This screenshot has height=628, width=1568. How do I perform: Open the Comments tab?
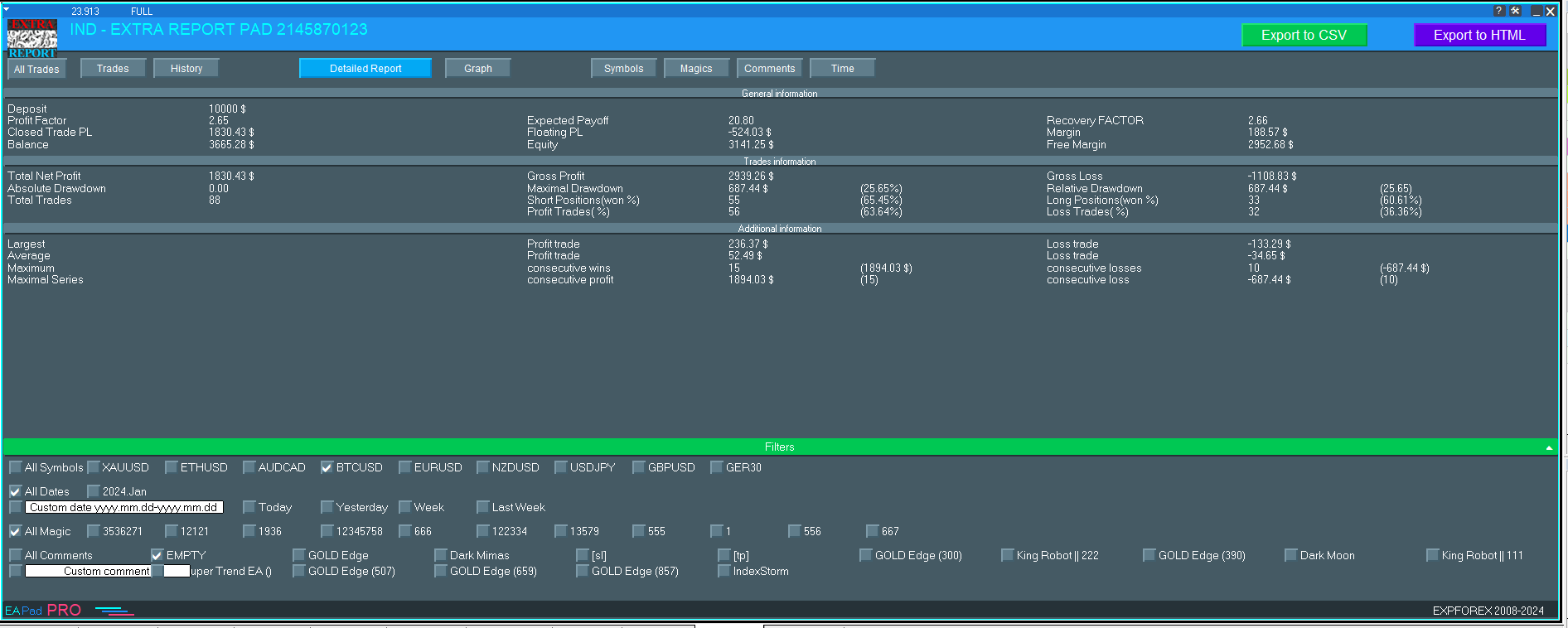coord(770,68)
